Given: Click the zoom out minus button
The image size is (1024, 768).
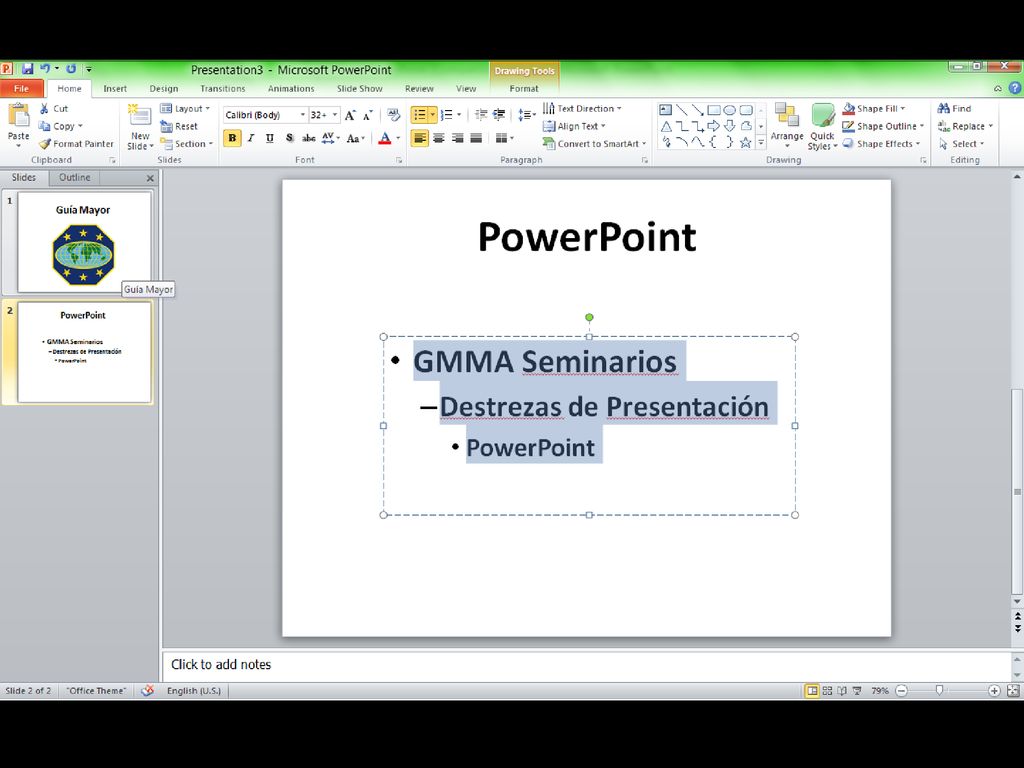Looking at the screenshot, I should [902, 690].
